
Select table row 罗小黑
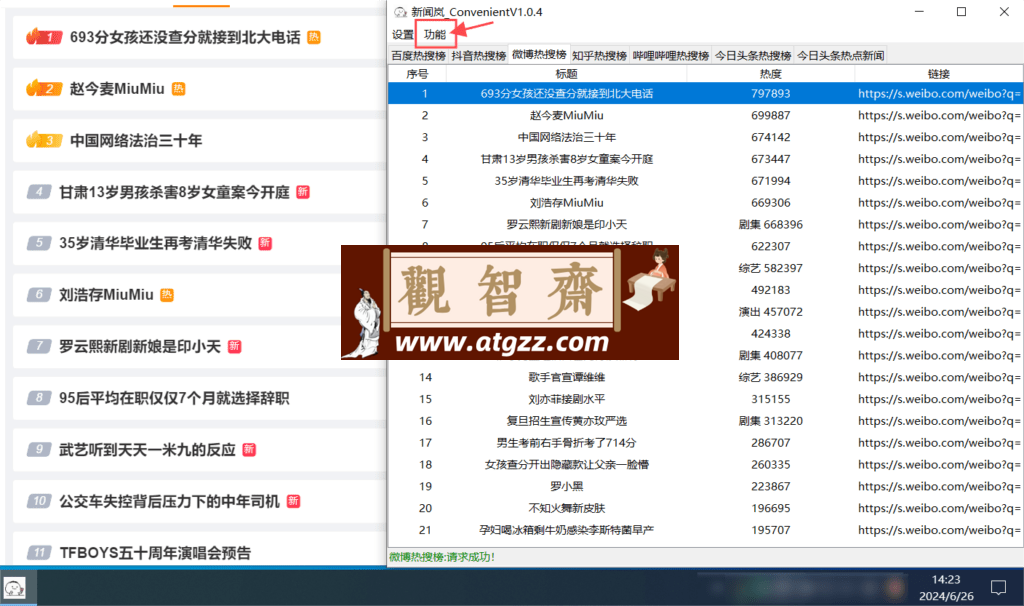[x=705, y=486]
